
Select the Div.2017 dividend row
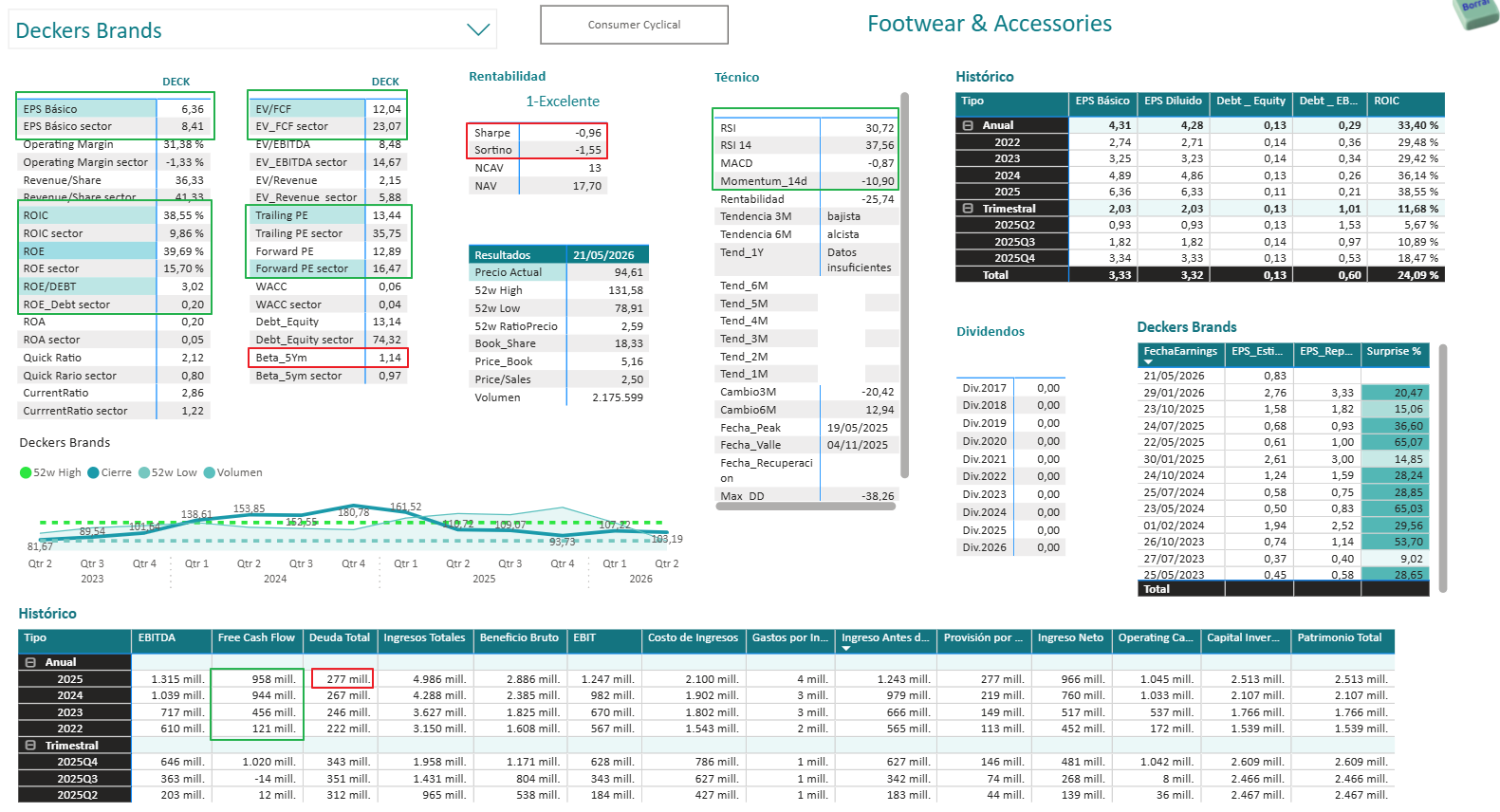[x=1010, y=388]
